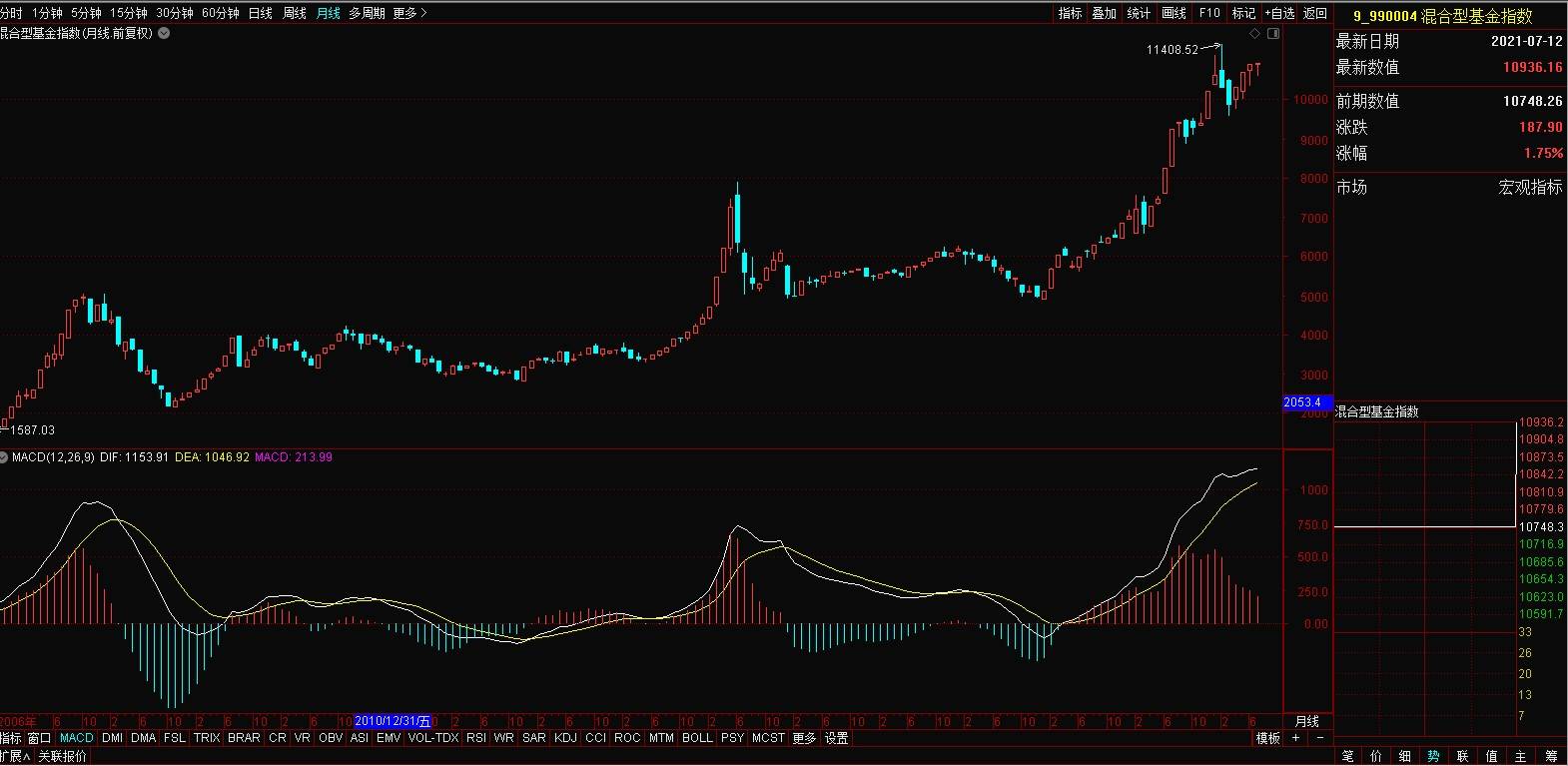Click the 画线 drawing tool button

point(1175,13)
